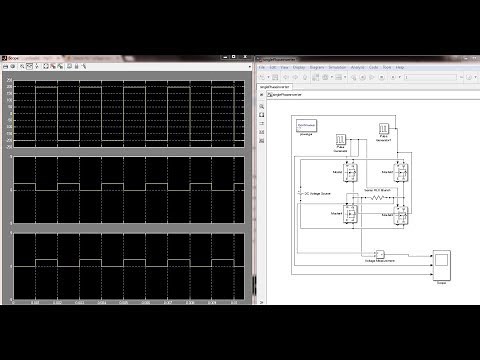
Task: Open the Simulation menu in Simulink
Action: click(337, 67)
